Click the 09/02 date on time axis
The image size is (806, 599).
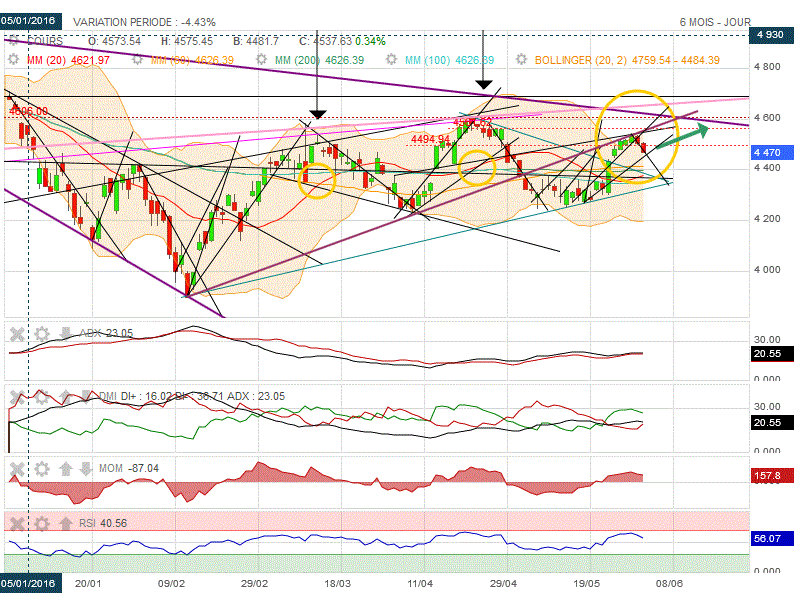coord(171,584)
